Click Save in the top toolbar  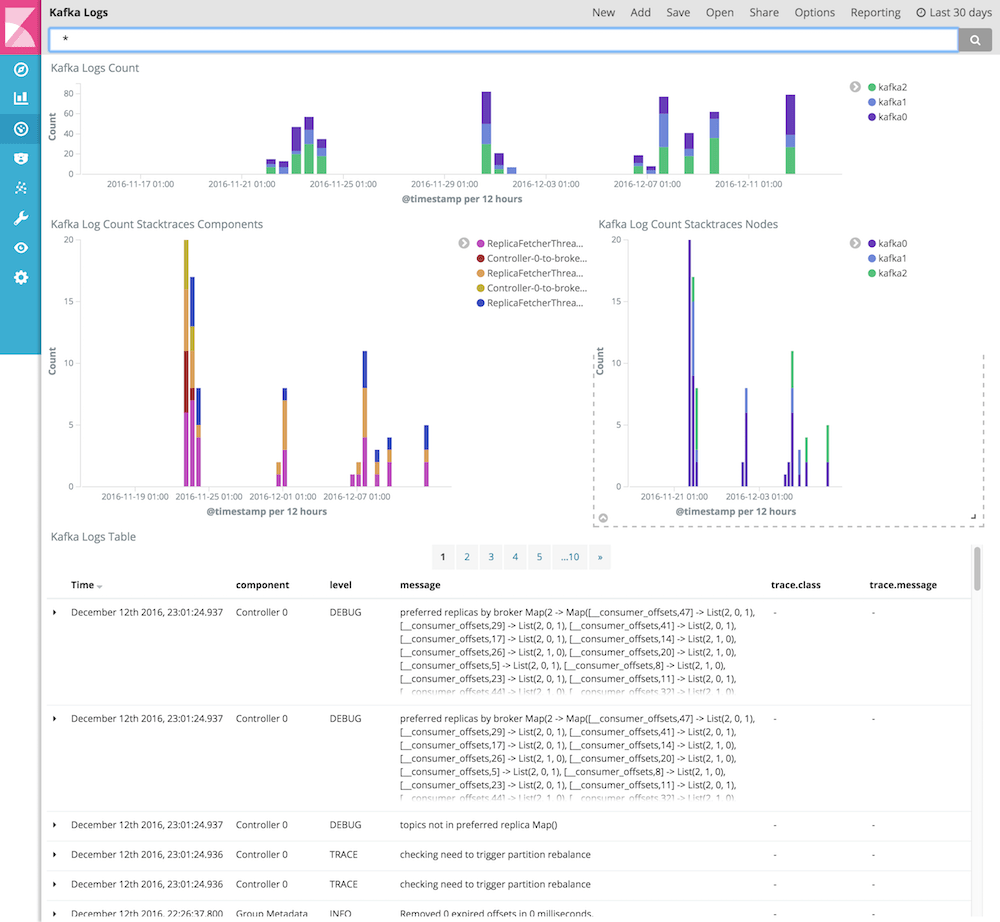click(678, 12)
